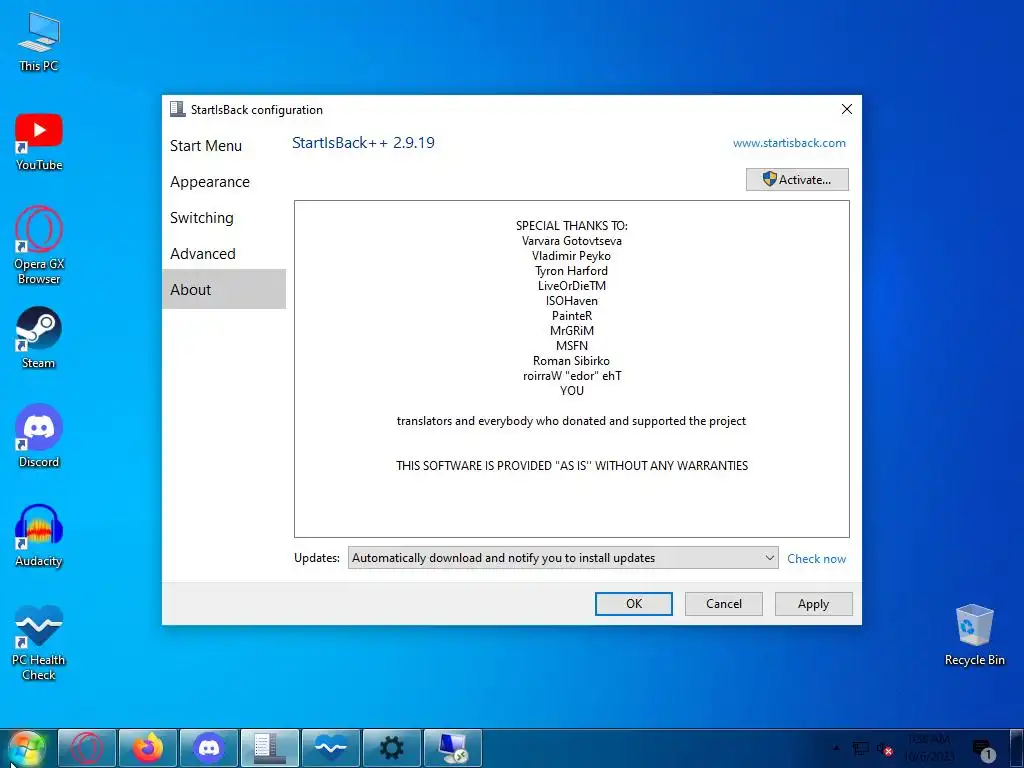Click the name 'Varvara Gotovtseva'

point(571,240)
